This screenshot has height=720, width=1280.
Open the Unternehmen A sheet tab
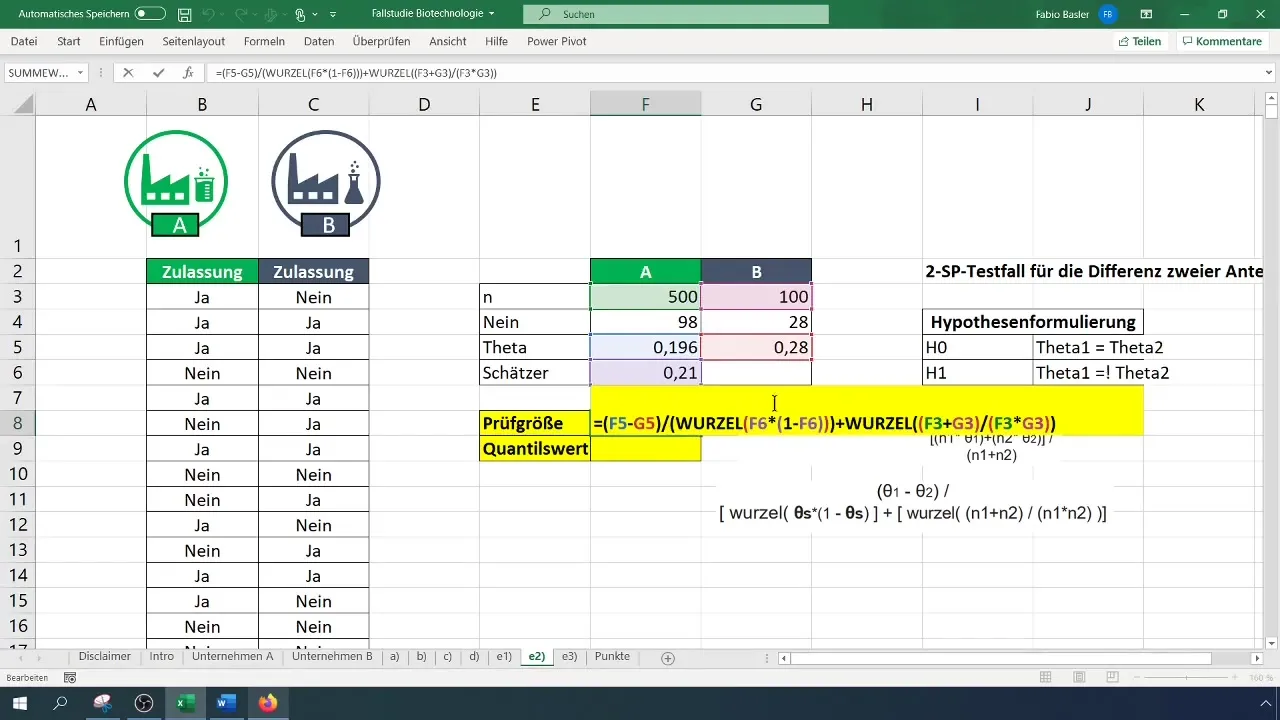point(232,657)
